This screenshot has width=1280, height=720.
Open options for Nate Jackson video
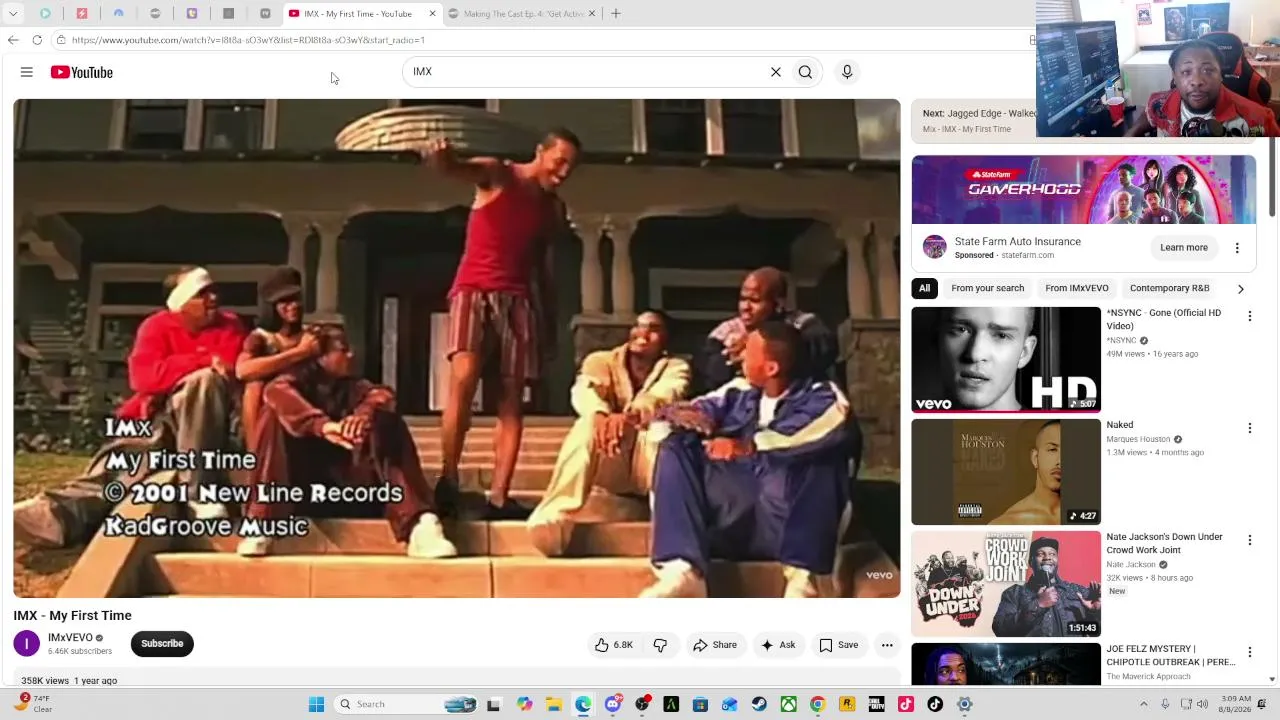coord(1249,540)
